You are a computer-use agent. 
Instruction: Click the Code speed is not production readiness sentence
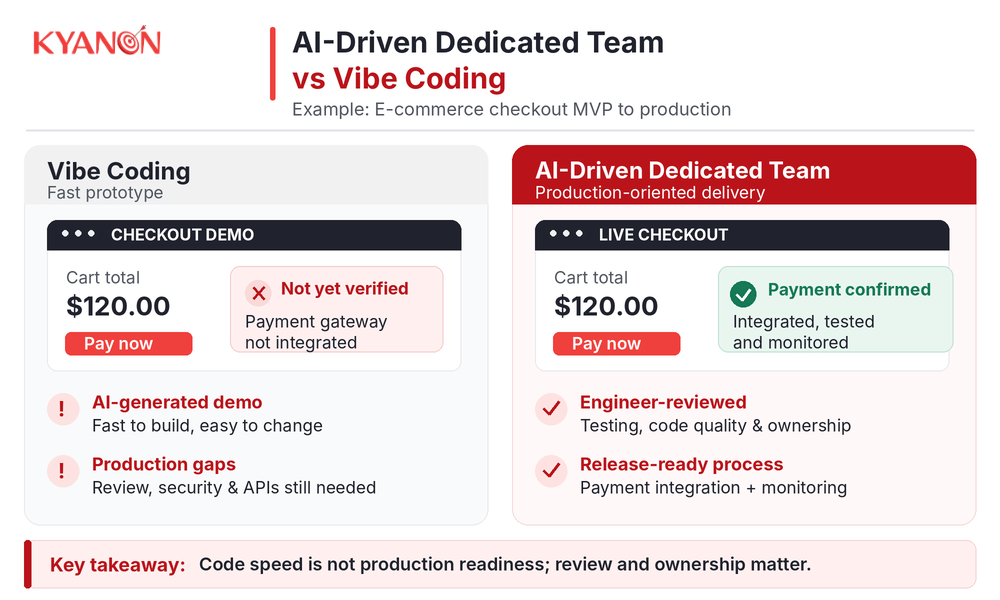pyautogui.click(x=505, y=564)
